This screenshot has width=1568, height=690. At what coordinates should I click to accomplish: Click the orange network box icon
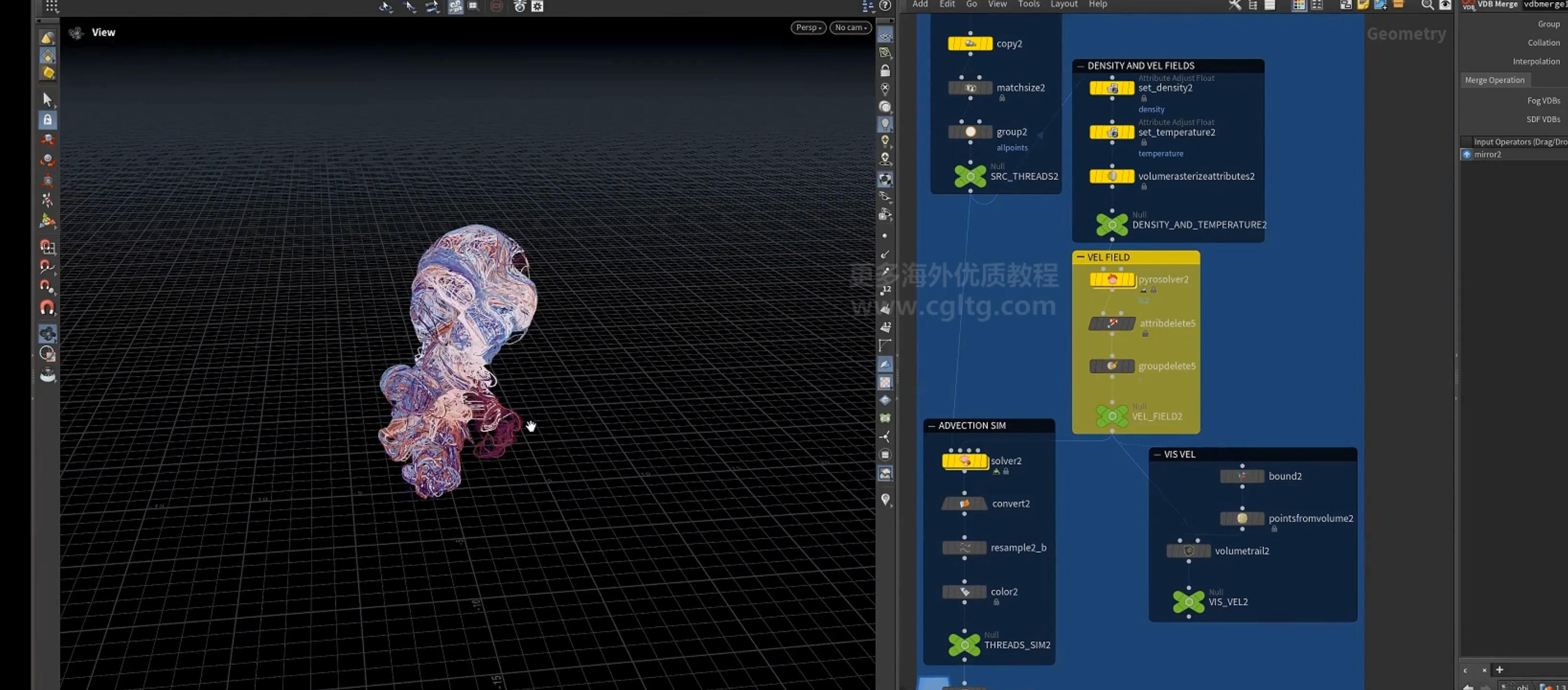(x=1399, y=4)
